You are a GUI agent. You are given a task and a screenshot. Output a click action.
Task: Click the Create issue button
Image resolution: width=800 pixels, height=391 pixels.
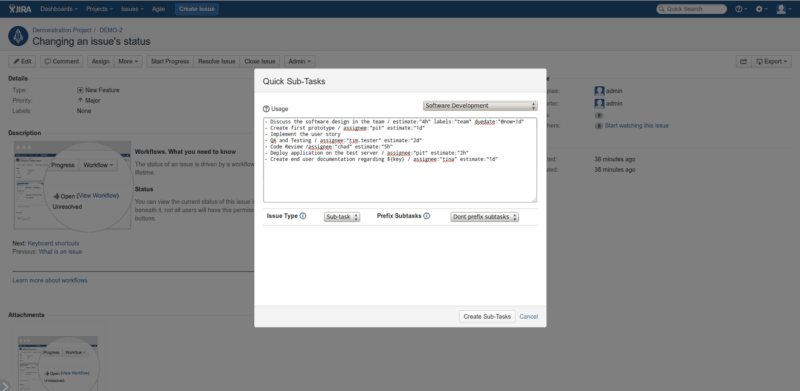click(x=197, y=9)
